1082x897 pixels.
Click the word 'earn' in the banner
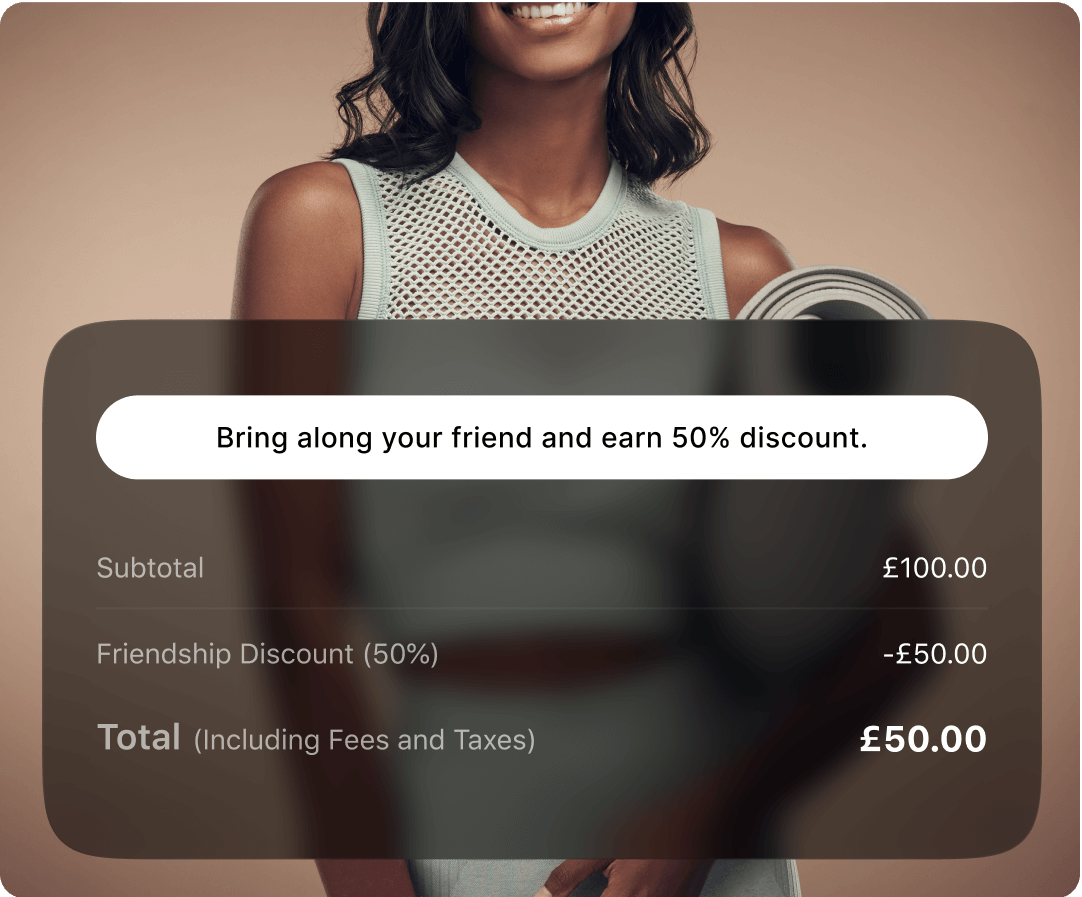(631, 437)
